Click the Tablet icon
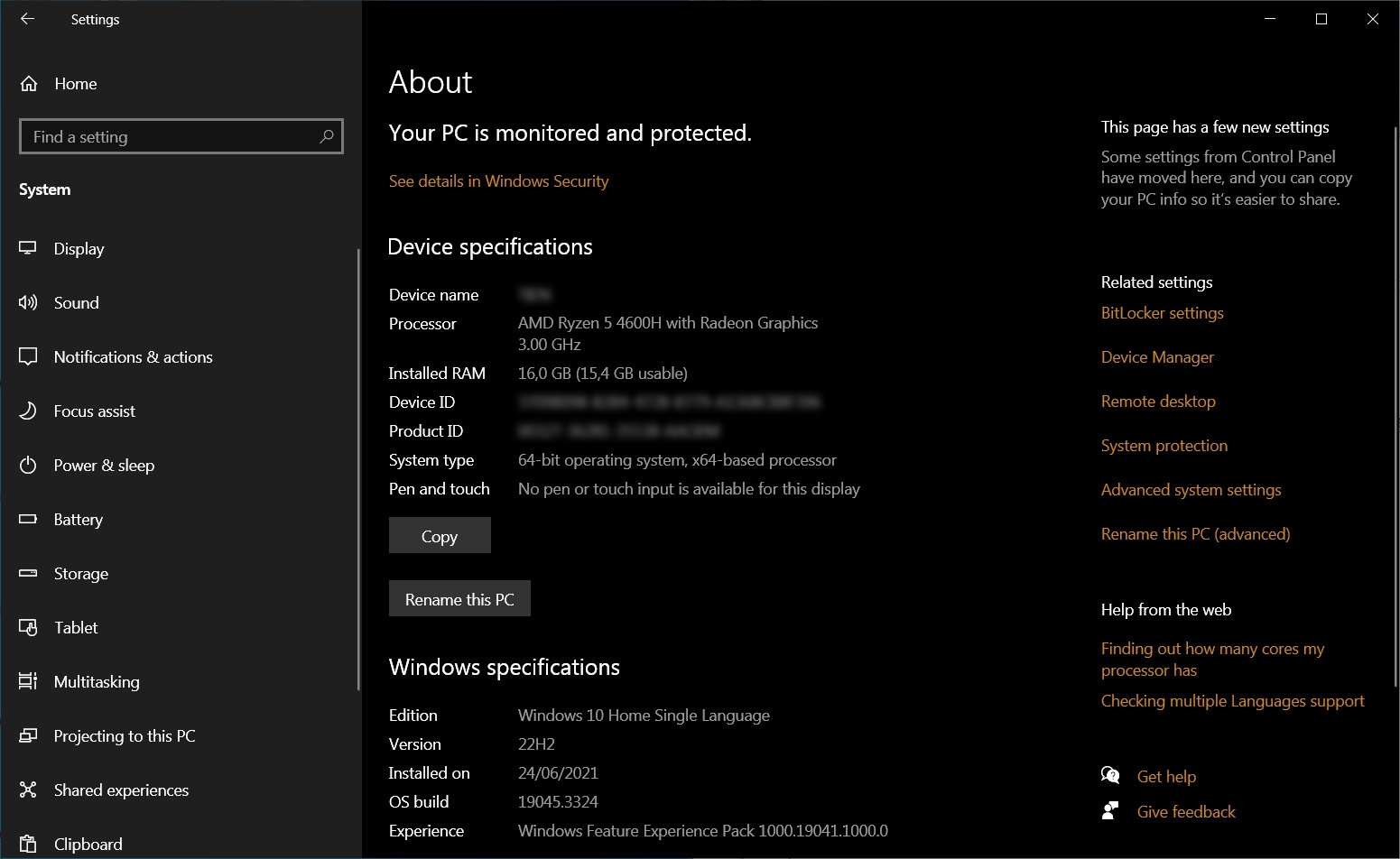 (x=28, y=627)
